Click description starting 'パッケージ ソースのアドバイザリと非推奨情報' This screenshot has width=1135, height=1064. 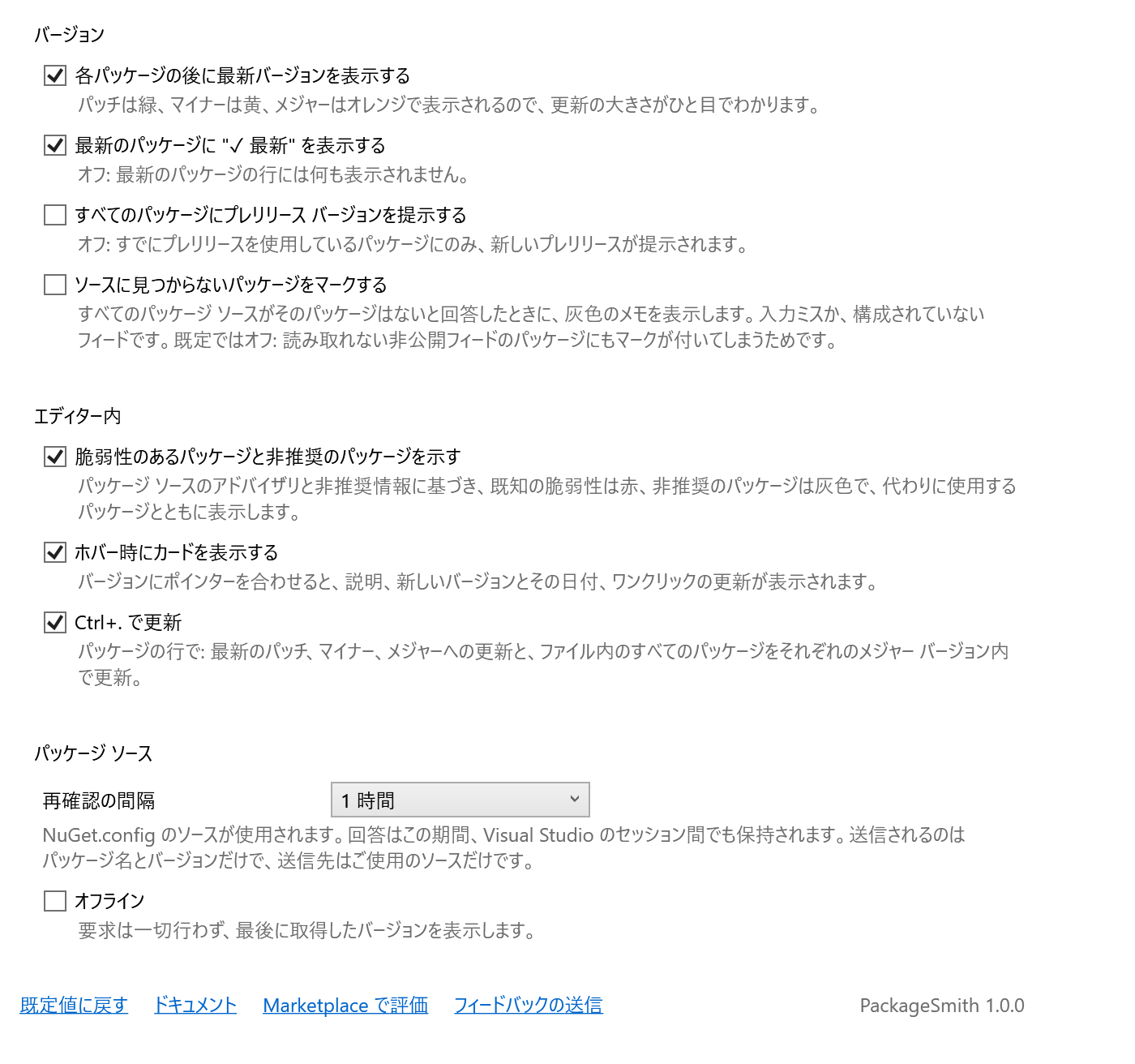coord(547,499)
